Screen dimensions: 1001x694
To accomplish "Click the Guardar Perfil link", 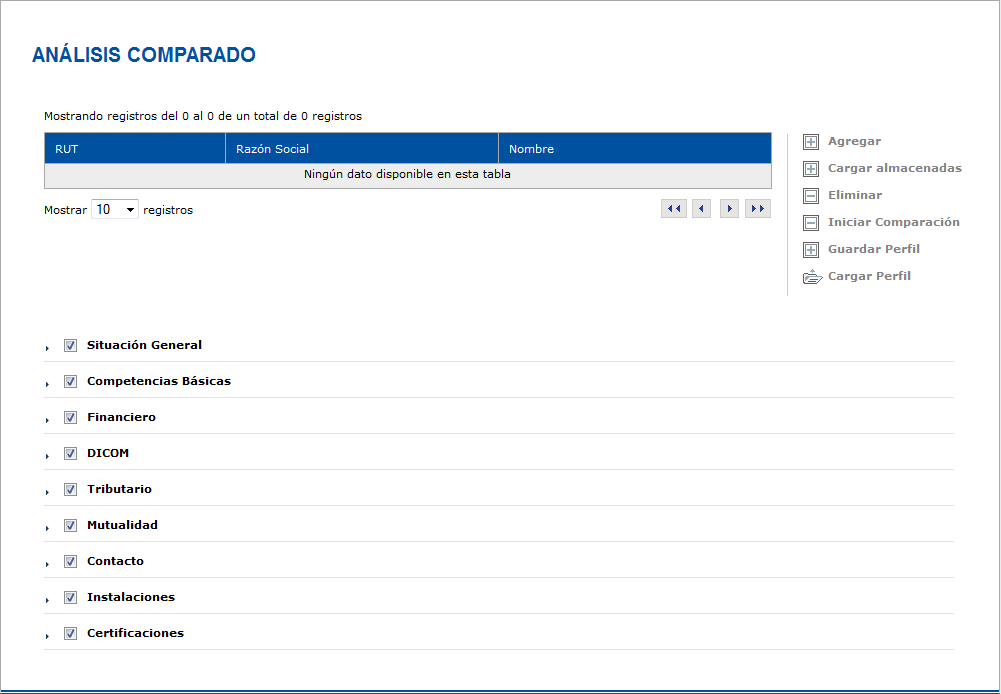I will click(x=873, y=249).
